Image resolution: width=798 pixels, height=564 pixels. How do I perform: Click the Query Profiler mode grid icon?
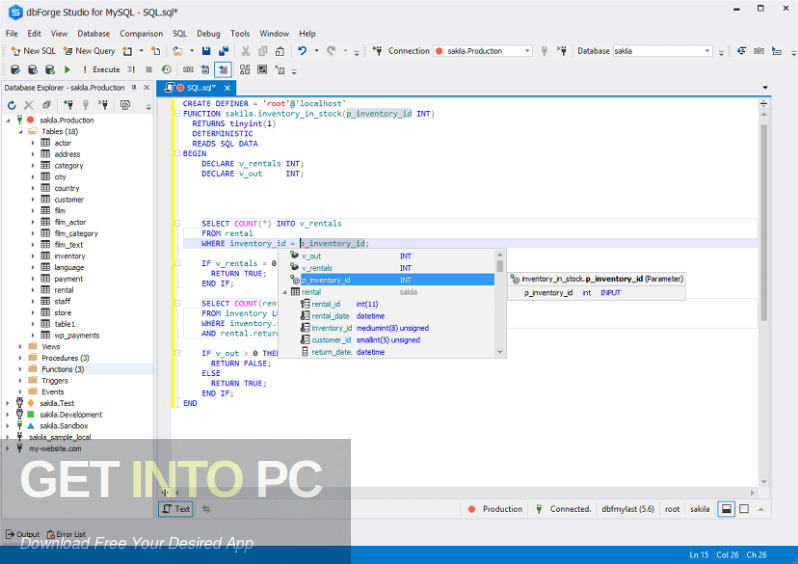coord(245,69)
